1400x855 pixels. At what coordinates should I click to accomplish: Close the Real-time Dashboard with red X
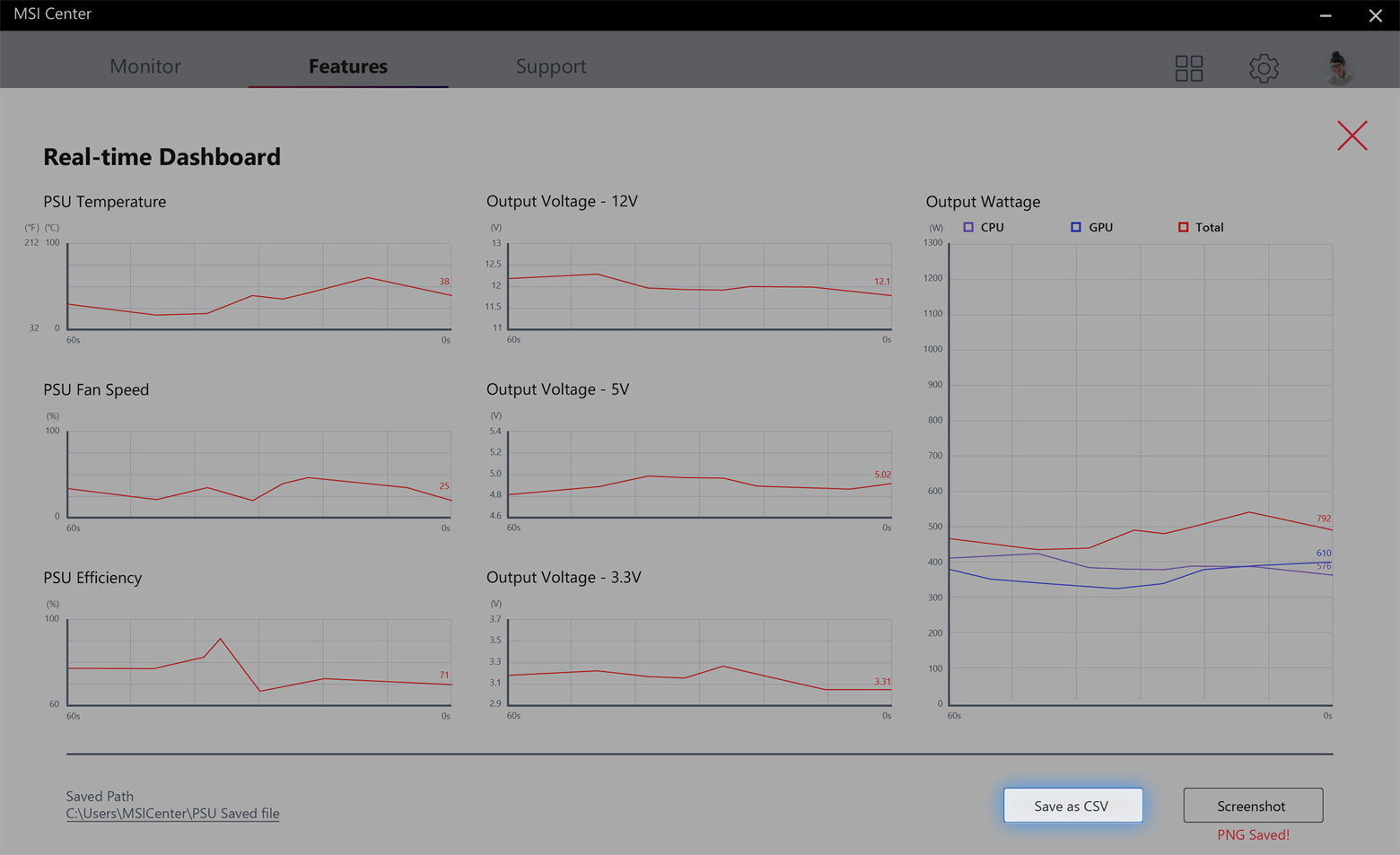coord(1352,135)
